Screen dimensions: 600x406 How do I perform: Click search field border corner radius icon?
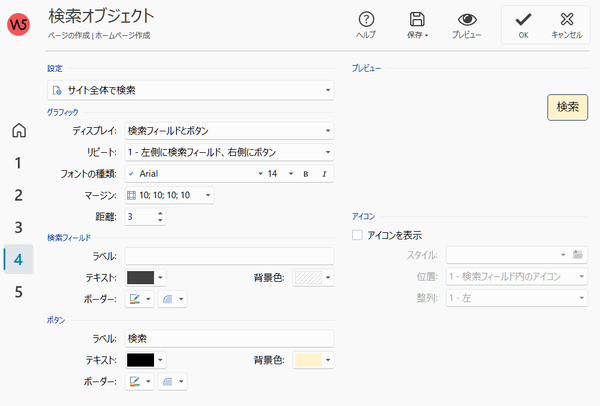168,299
